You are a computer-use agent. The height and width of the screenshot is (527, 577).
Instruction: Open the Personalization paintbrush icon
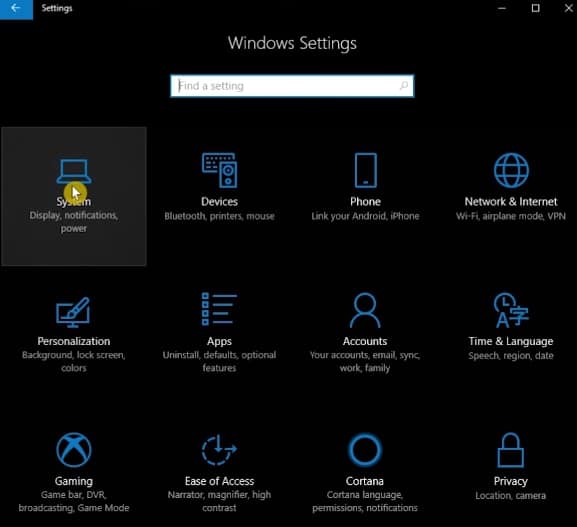73,312
